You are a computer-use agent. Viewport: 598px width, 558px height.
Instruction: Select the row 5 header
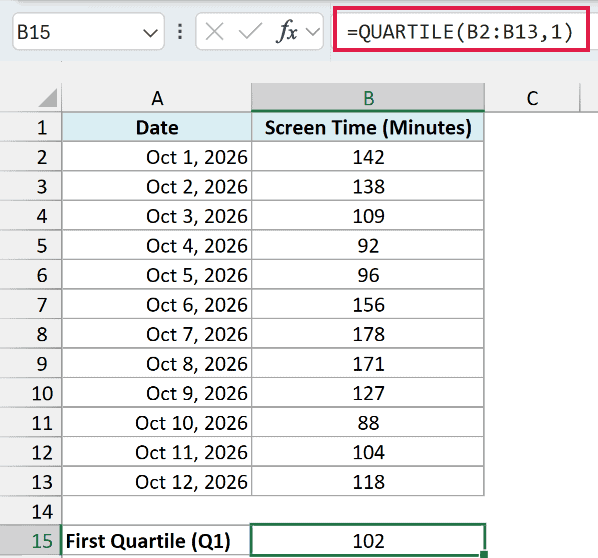31,245
